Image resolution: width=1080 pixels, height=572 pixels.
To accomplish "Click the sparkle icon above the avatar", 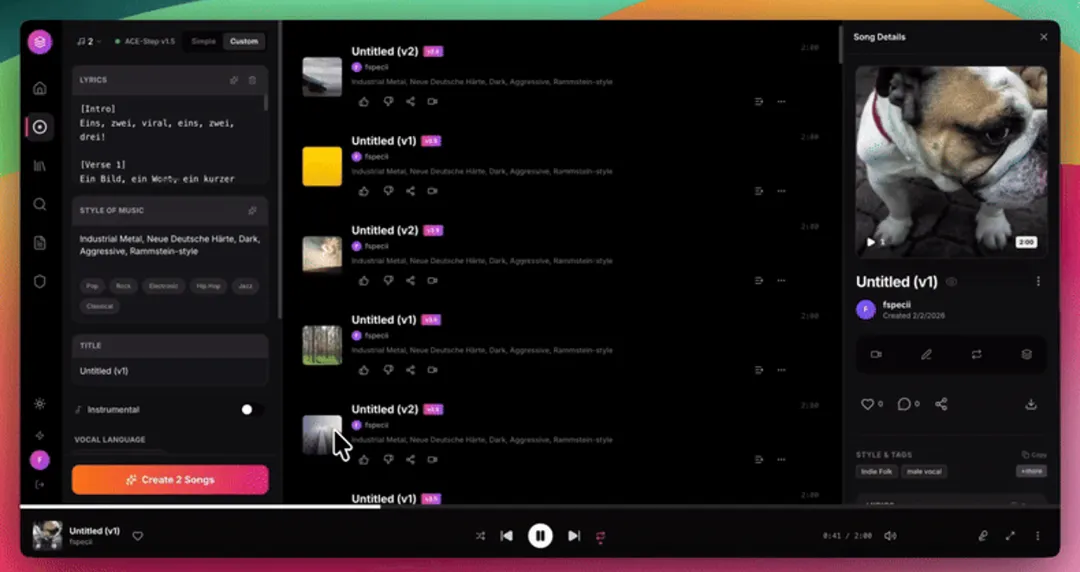I will pyautogui.click(x=40, y=436).
